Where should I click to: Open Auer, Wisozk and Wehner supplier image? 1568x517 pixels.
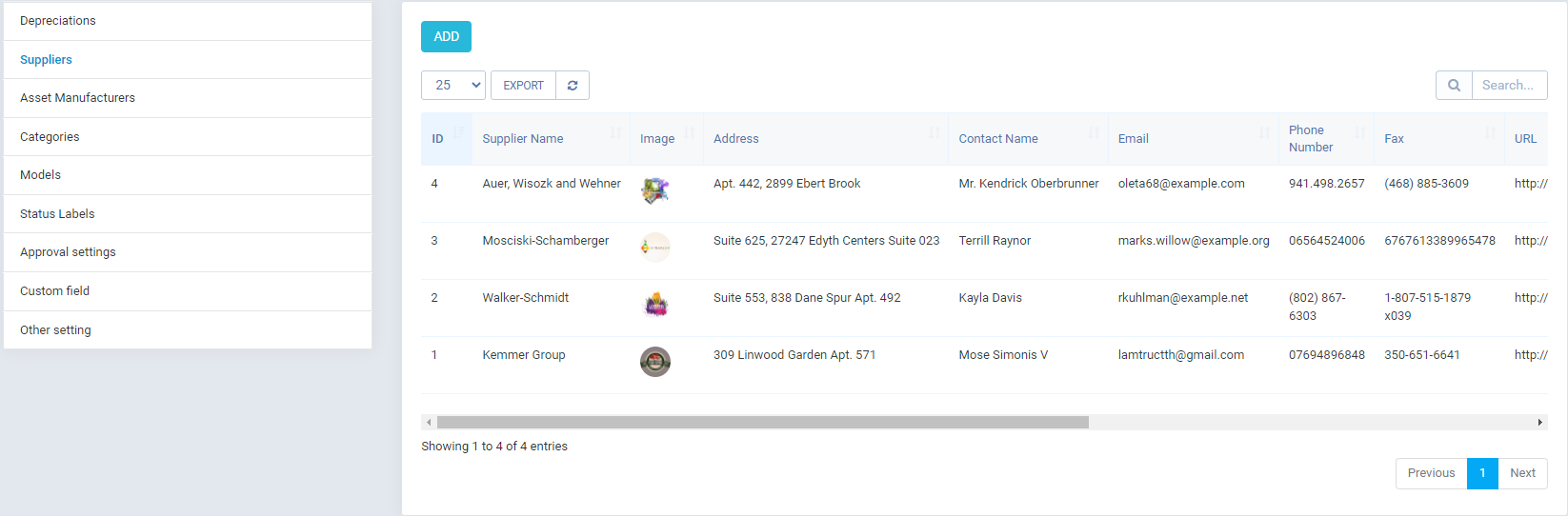655,190
